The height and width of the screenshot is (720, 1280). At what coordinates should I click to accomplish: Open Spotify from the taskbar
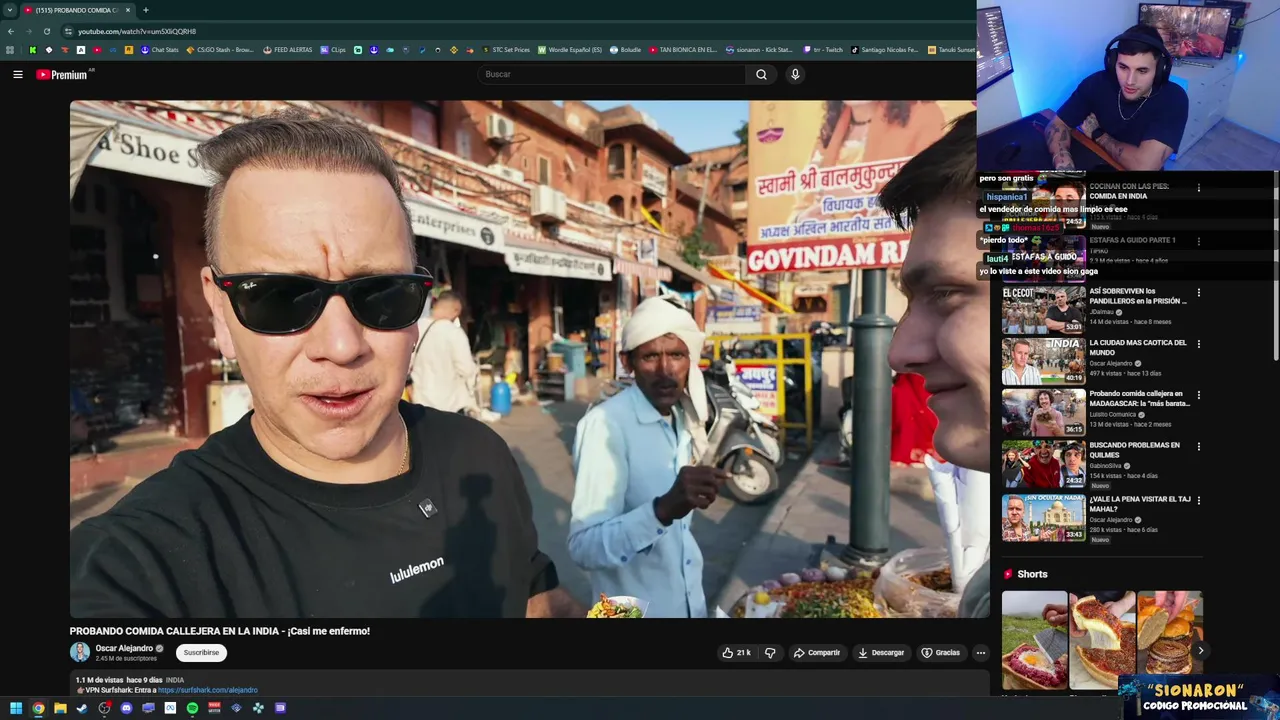point(192,708)
